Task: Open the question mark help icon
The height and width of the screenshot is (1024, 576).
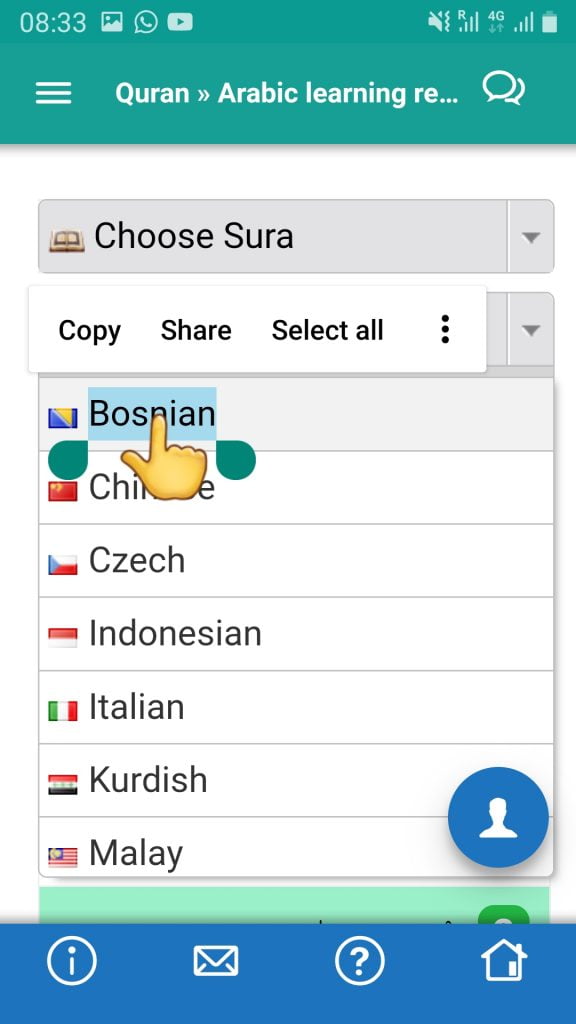Action: 360,961
